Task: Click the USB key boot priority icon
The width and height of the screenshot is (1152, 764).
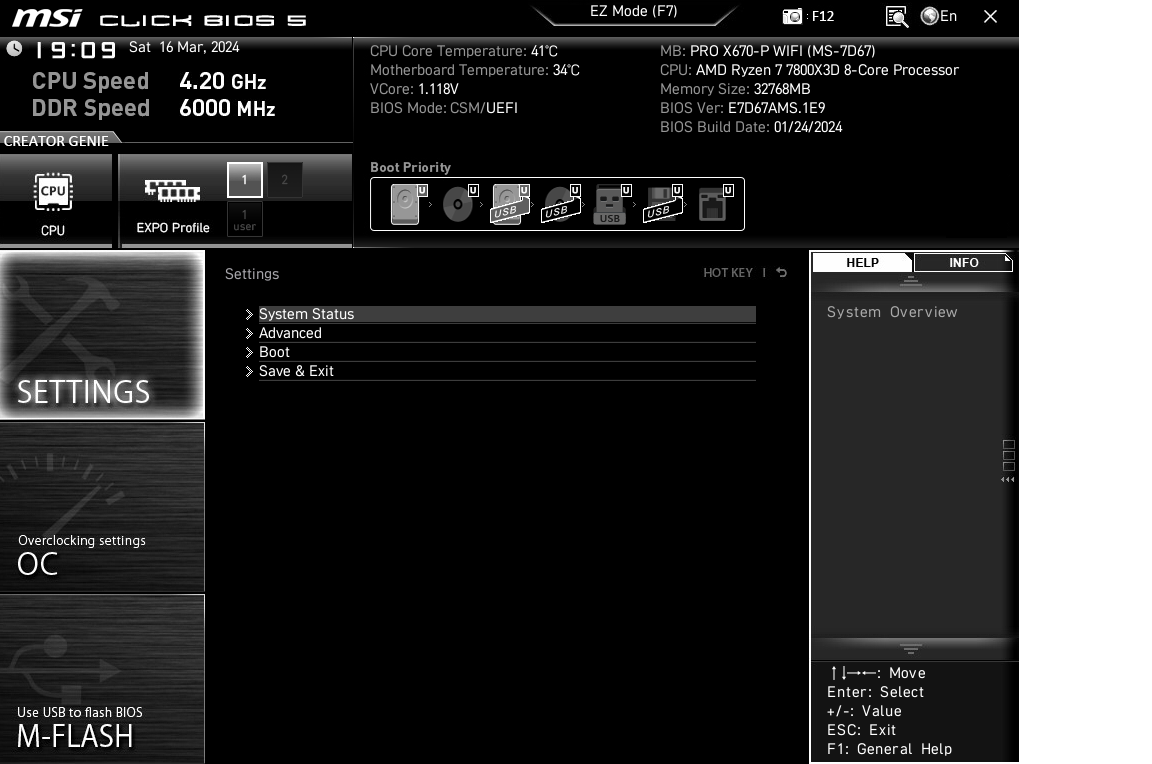Action: coord(612,204)
